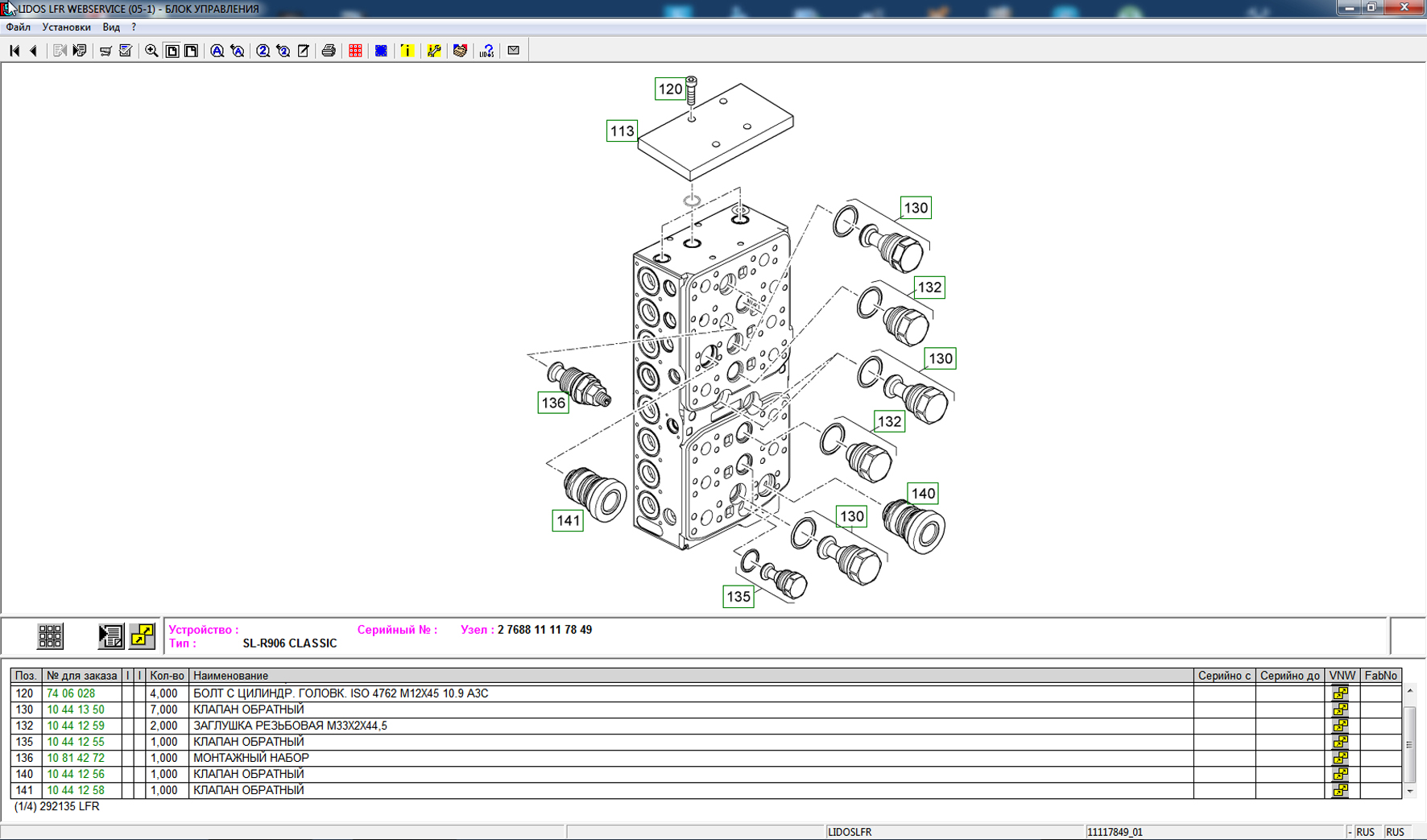Viewport: 1427px width, 840px height.
Task: Click order number 74 06 028
Action: [71, 693]
